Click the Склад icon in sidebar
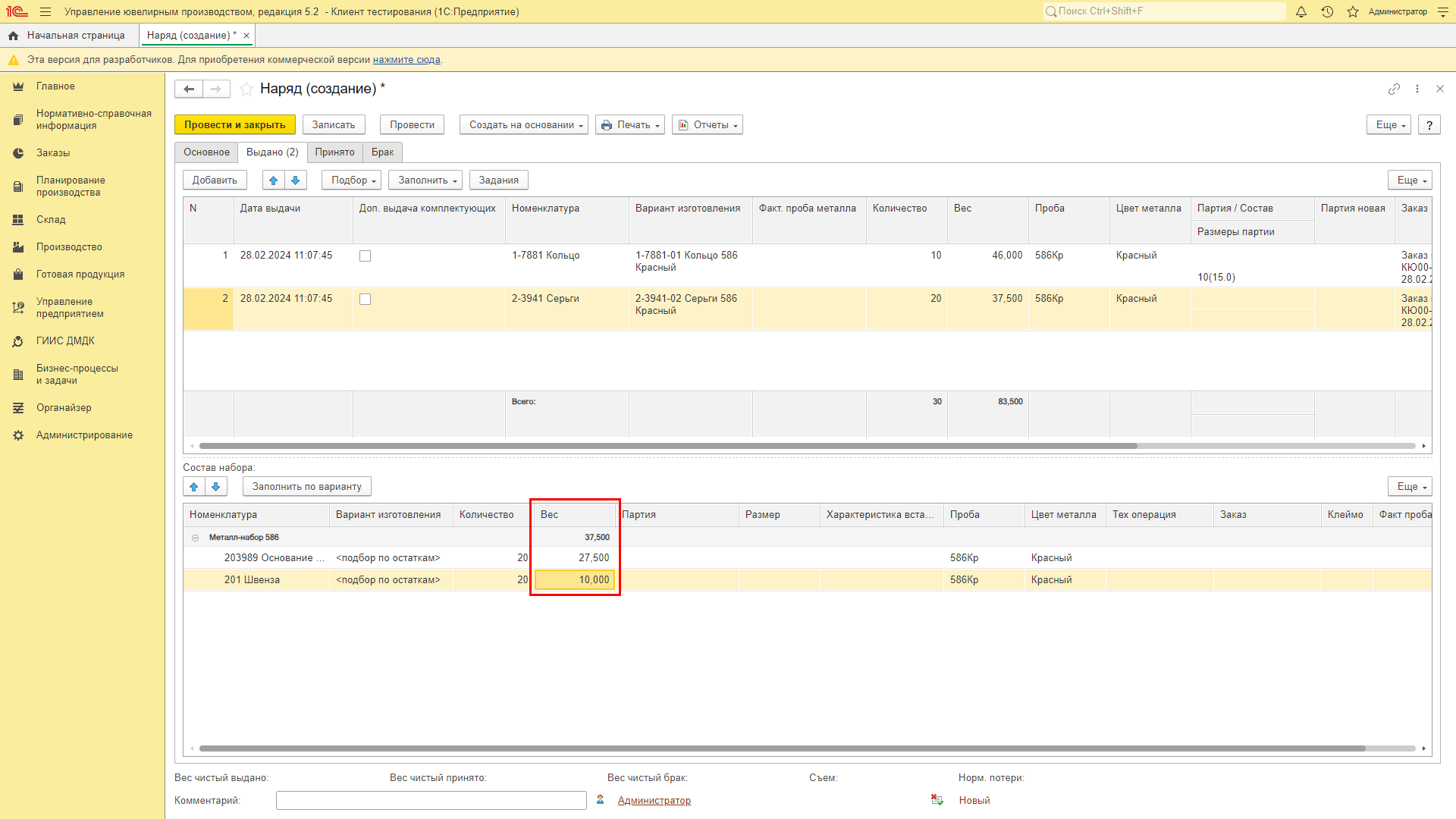The image size is (1456, 819). (18, 220)
